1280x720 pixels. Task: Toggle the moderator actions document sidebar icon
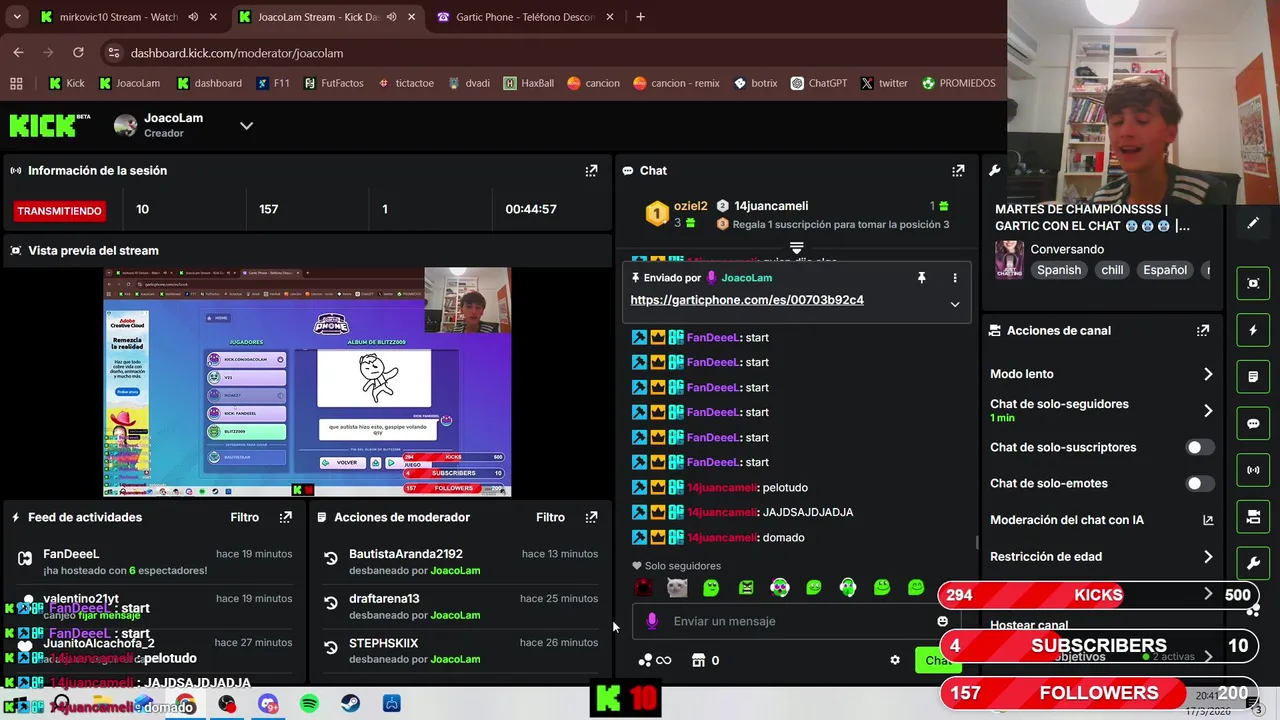1253,377
